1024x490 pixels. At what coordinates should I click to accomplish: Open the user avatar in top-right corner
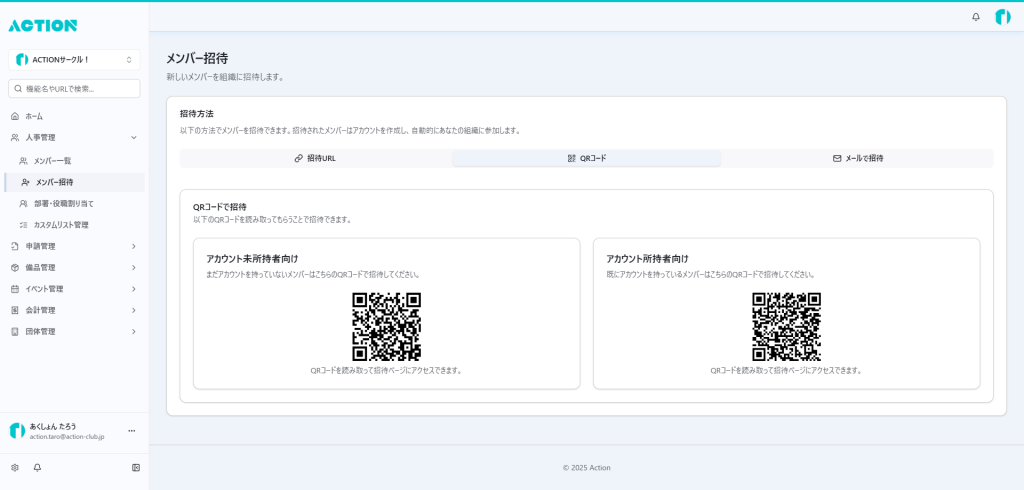click(1002, 17)
